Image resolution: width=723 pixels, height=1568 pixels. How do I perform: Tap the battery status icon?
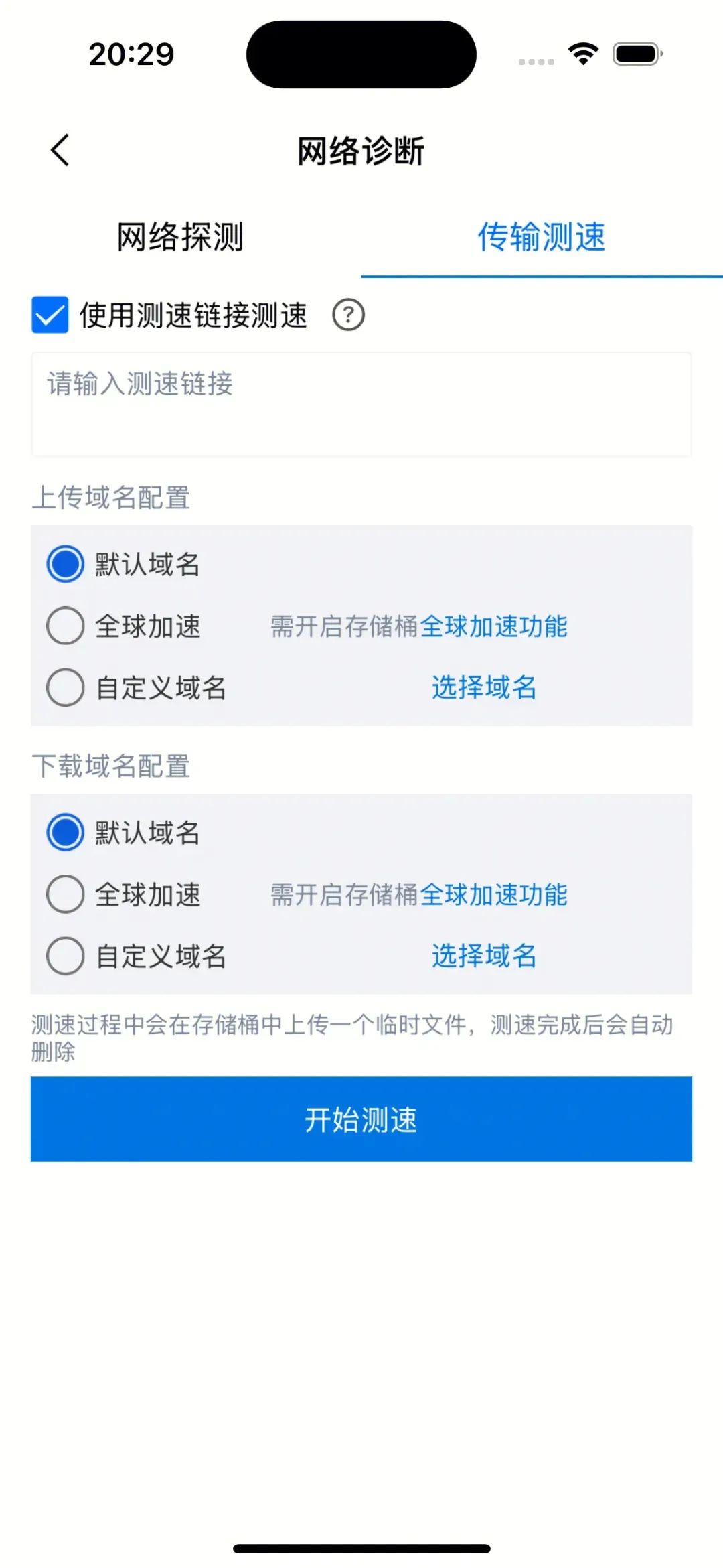click(638, 54)
